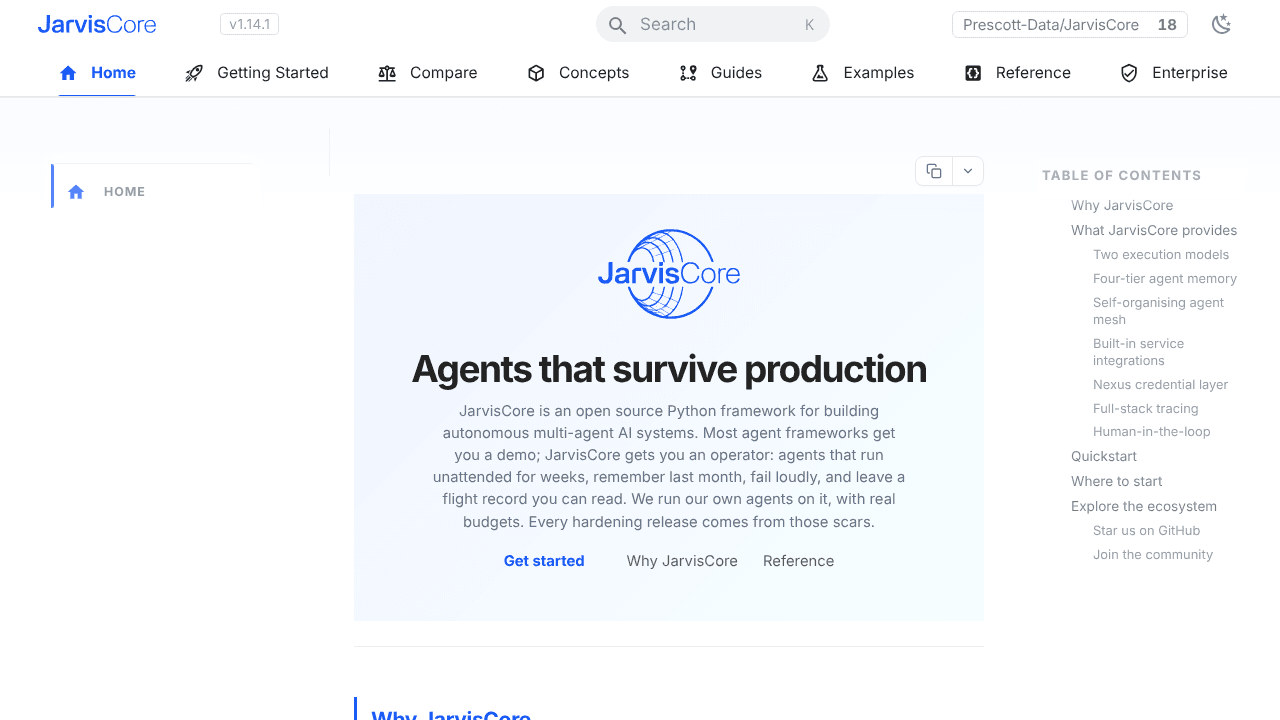This screenshot has width=1280, height=720.
Task: Click the Why JarvisCore hero link
Action: pos(682,561)
